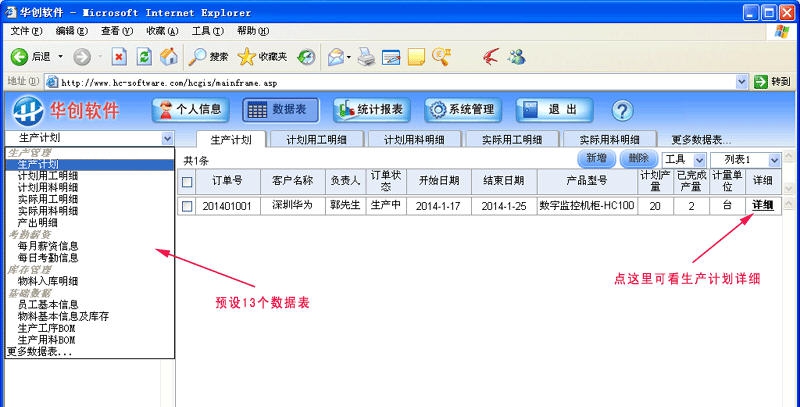Click the research magnifier icon

(441, 57)
